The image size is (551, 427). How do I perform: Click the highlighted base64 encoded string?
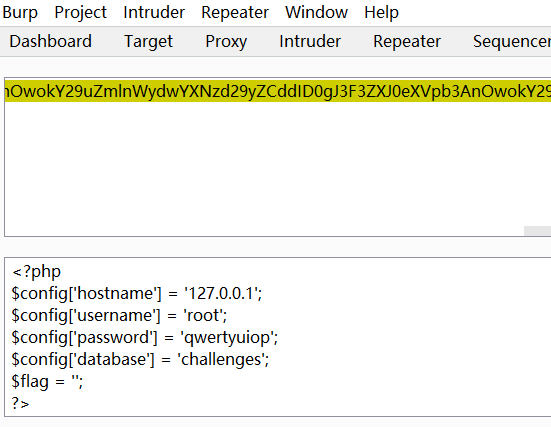tap(278, 91)
